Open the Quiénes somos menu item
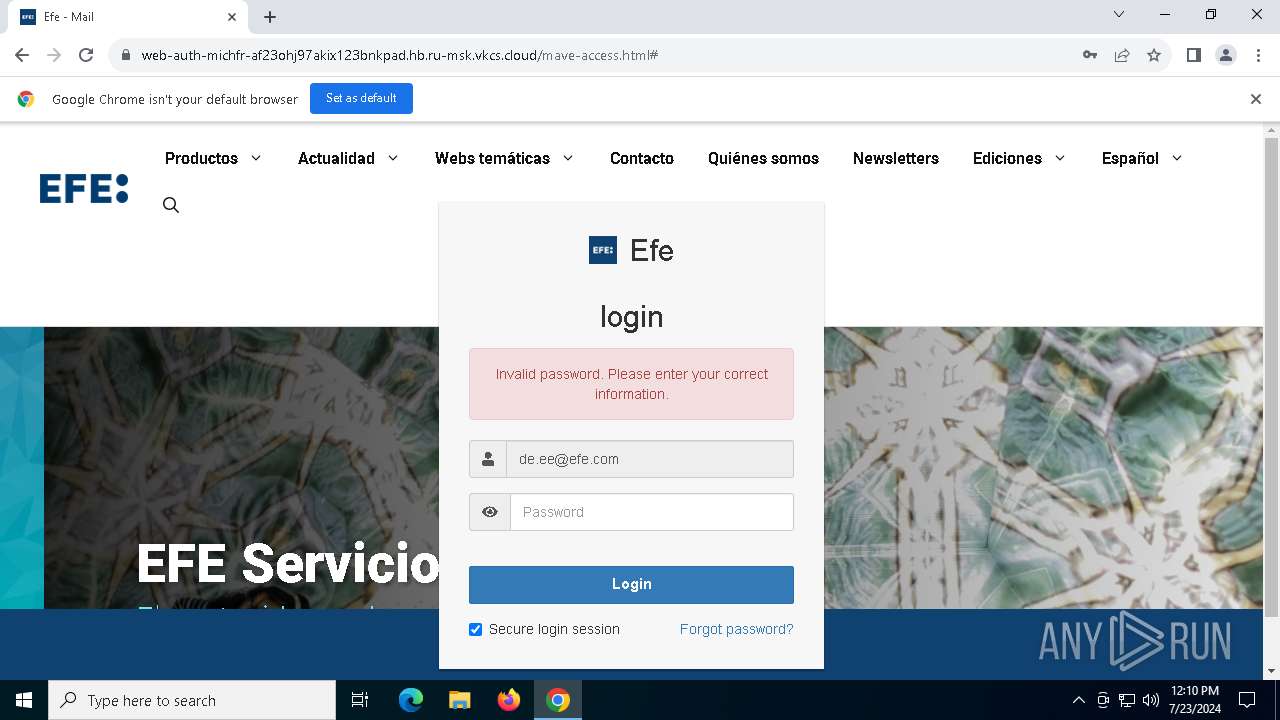1280x720 pixels. pyautogui.click(x=763, y=158)
